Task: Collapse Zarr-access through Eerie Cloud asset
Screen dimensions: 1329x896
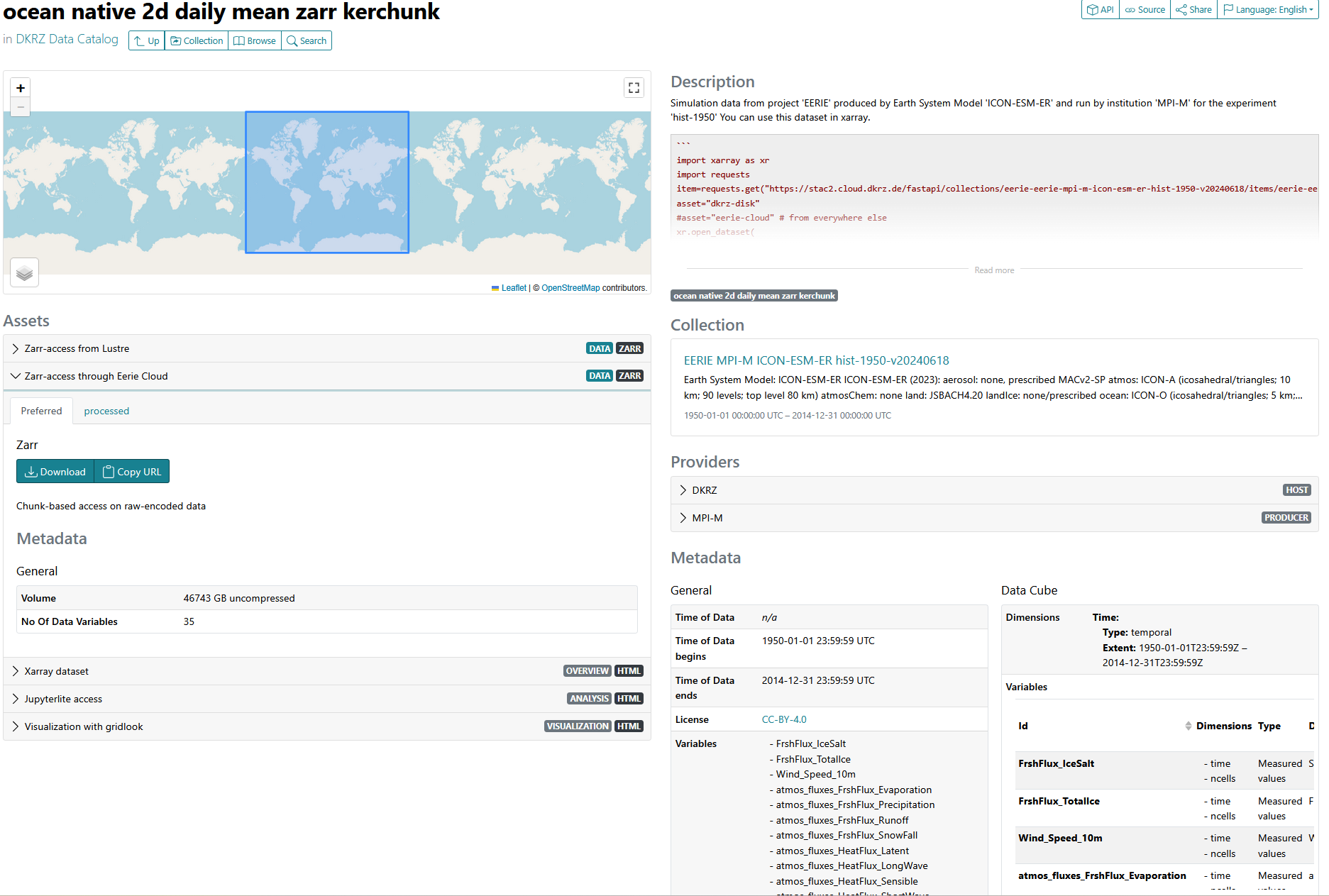Action: pos(96,376)
